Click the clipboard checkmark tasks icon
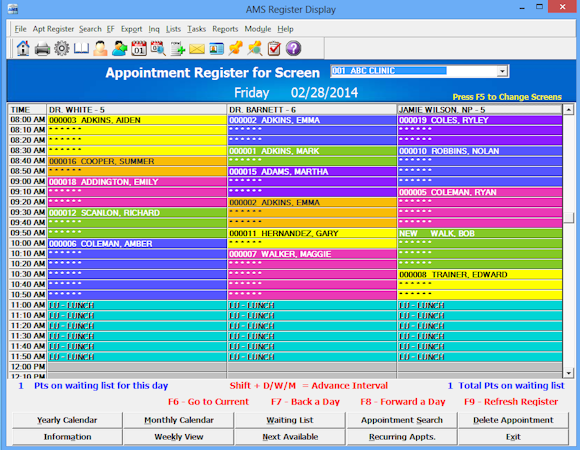This screenshot has width=580, height=450. [274, 48]
